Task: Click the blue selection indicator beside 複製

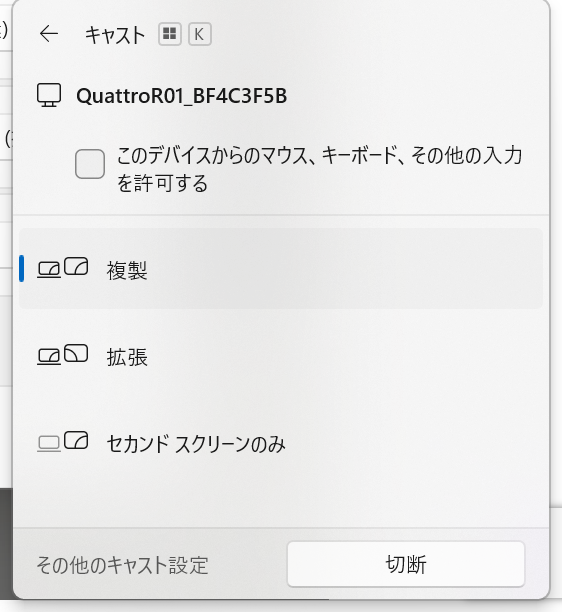Action: tap(21, 268)
